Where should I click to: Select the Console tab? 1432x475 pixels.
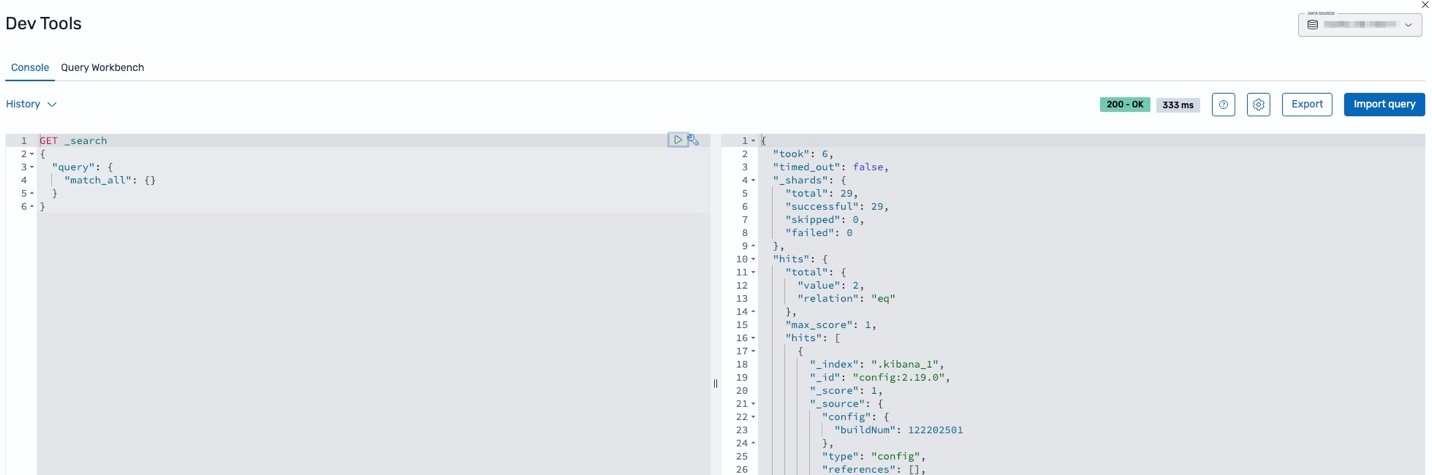point(30,68)
